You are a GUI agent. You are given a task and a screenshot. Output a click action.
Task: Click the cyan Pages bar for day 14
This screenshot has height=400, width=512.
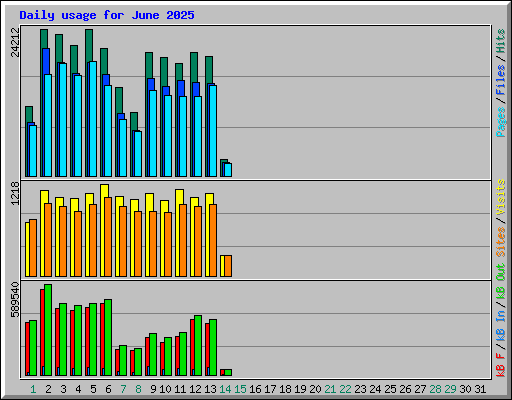click(x=228, y=170)
